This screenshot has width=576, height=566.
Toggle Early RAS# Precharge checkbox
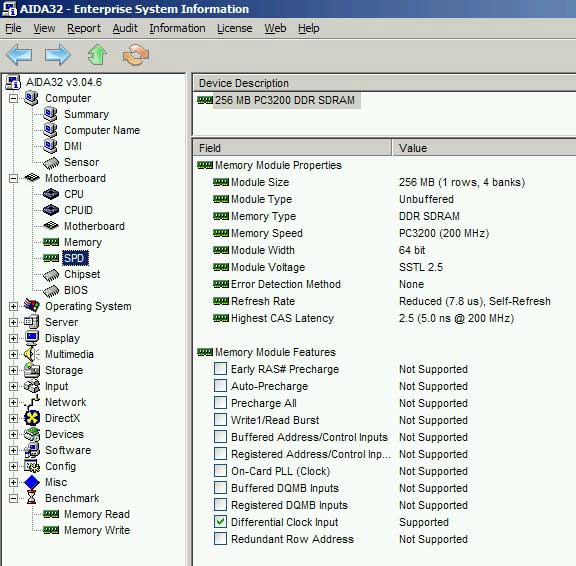click(220, 369)
